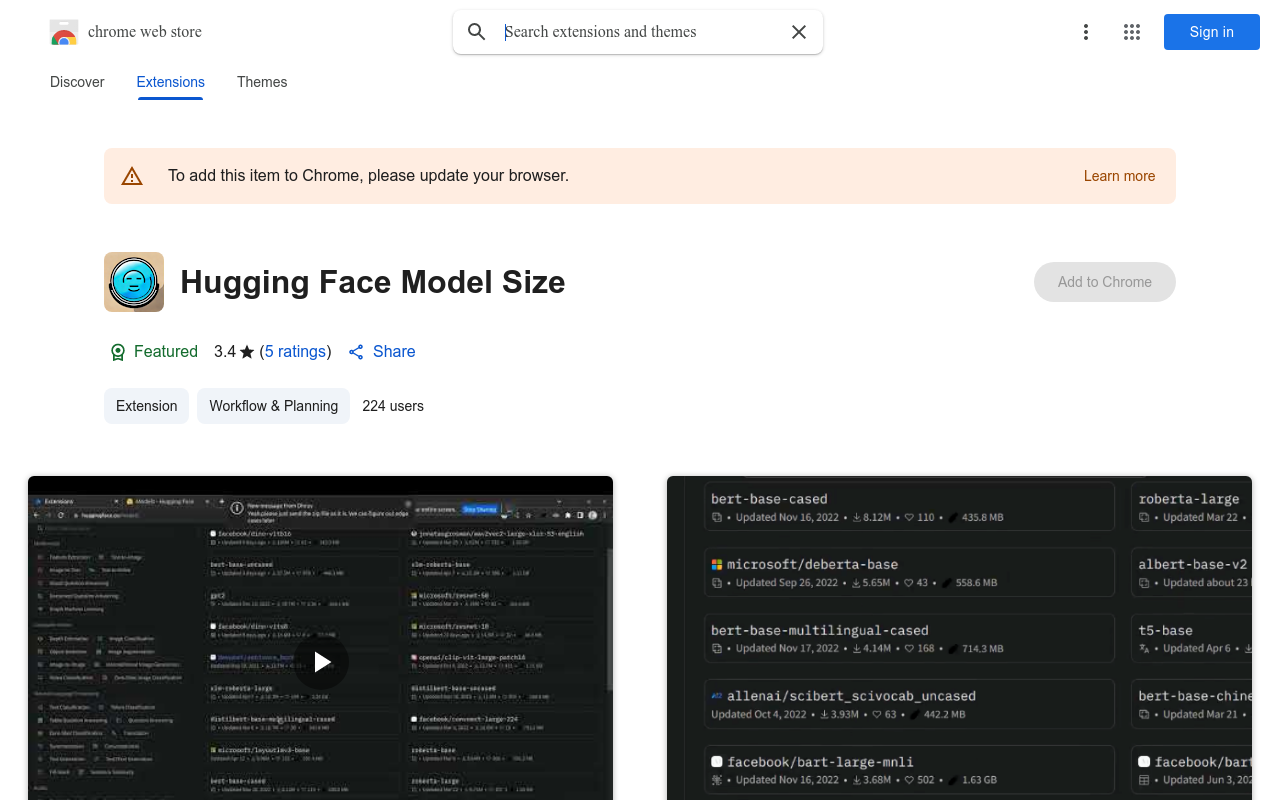The image size is (1280, 800).
Task: Focus the Search extensions and themes field
Action: pyautogui.click(x=640, y=32)
